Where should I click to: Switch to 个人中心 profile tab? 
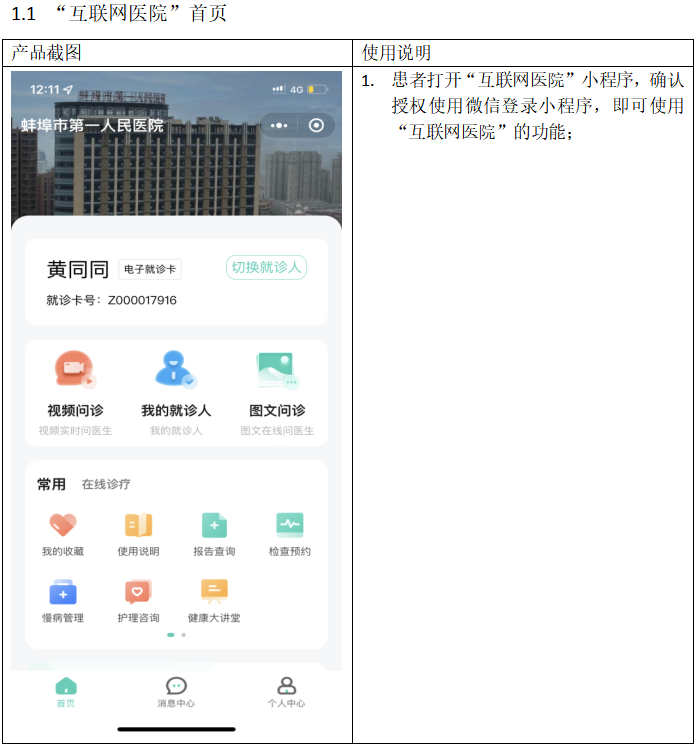pos(286,692)
